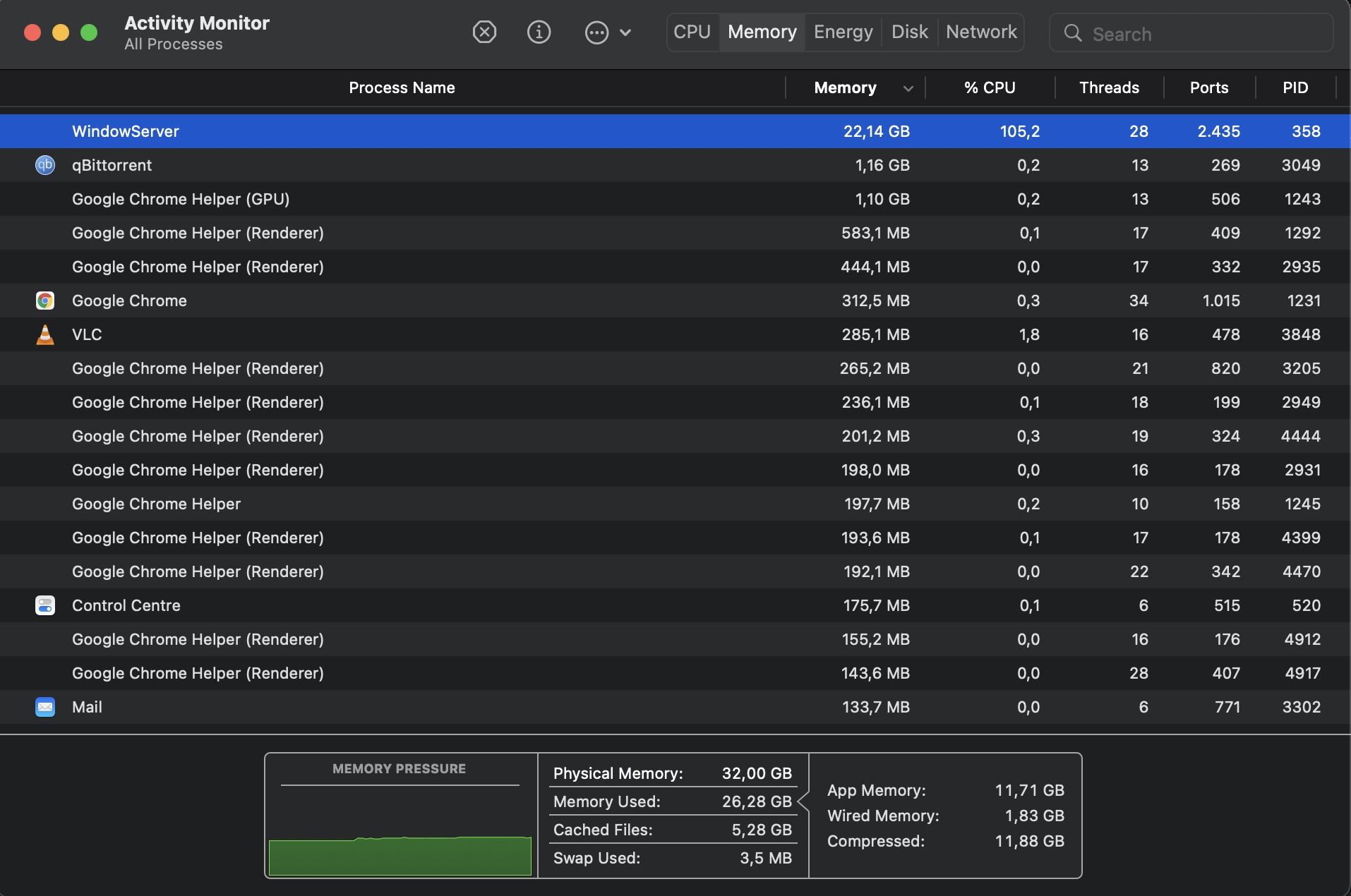Select Chrome Helper Renderer using 198,0 MB
Screen dimensions: 1351x896
pos(675,470)
